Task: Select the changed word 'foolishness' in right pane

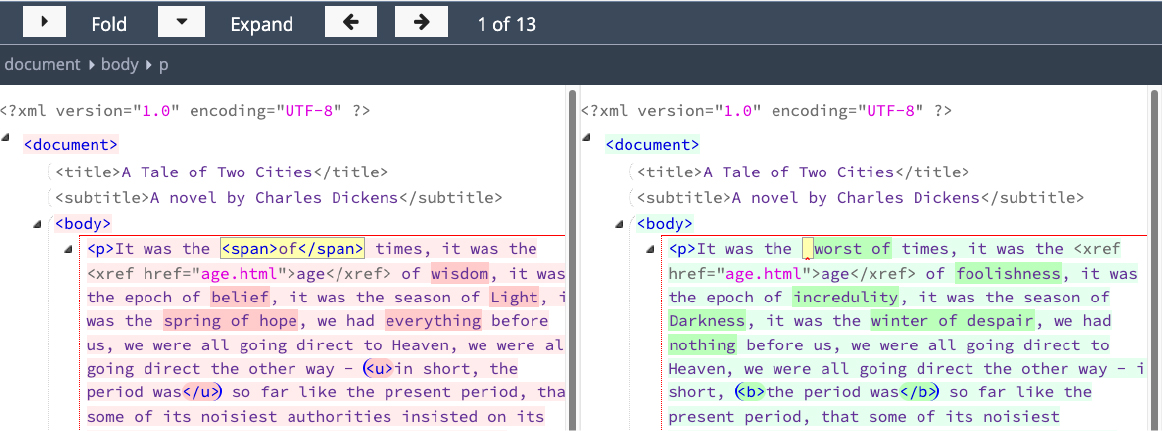Action: [x=1007, y=273]
